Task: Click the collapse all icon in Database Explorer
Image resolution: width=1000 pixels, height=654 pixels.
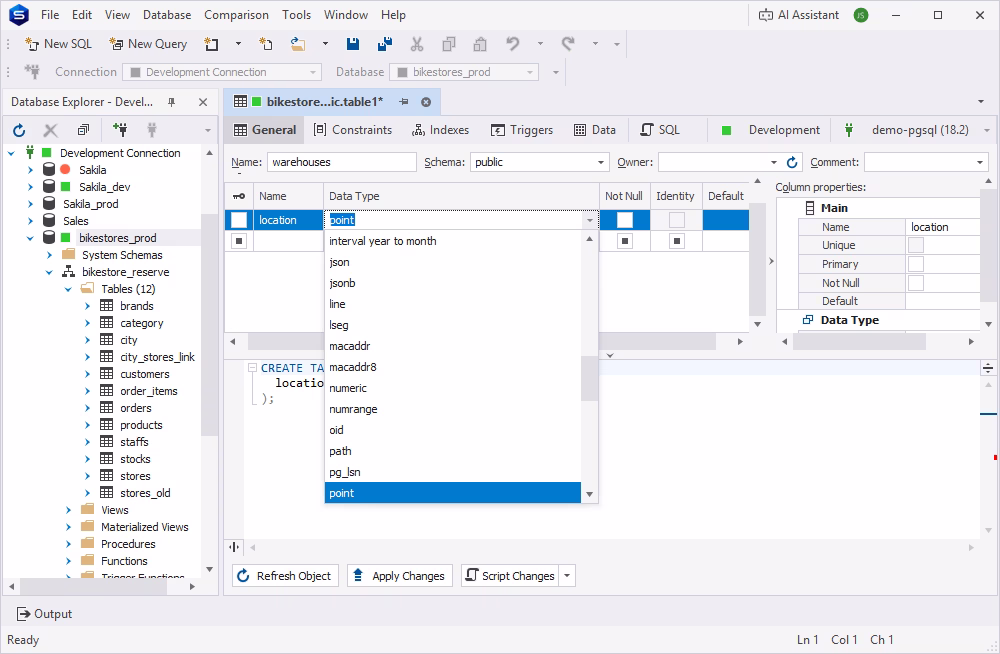Action: [83, 130]
